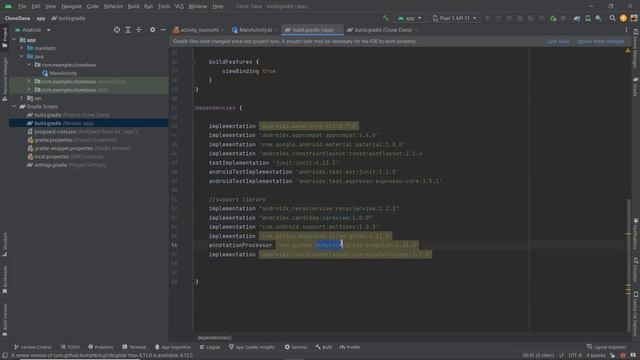
Task: Open the Device Manager toolbar icon
Action: tap(588, 18)
